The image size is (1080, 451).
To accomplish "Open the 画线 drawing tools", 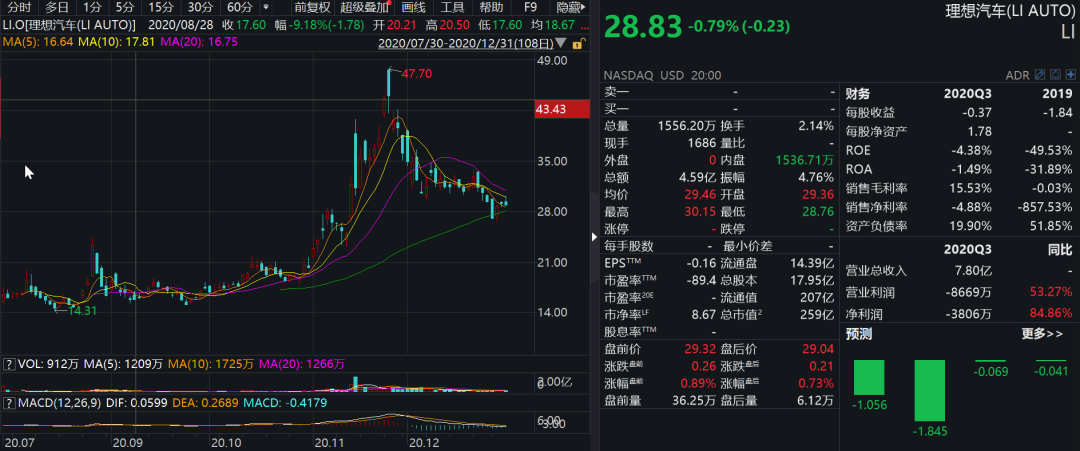I will 413,8.
